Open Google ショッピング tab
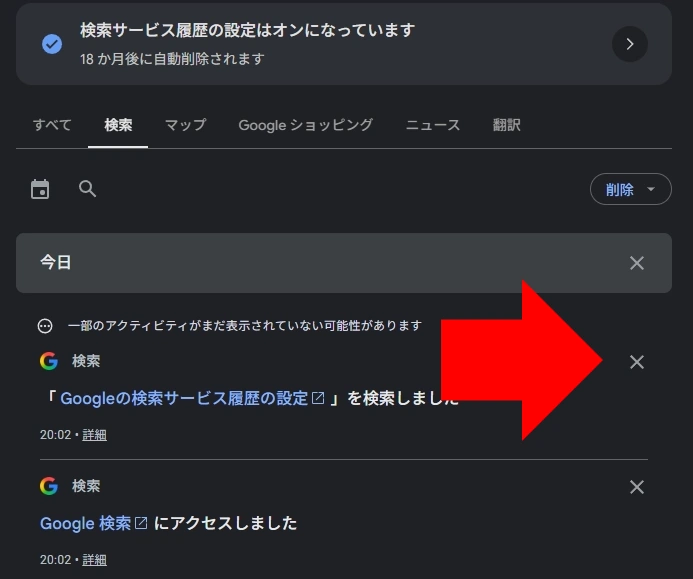This screenshot has height=579, width=693. pos(306,125)
